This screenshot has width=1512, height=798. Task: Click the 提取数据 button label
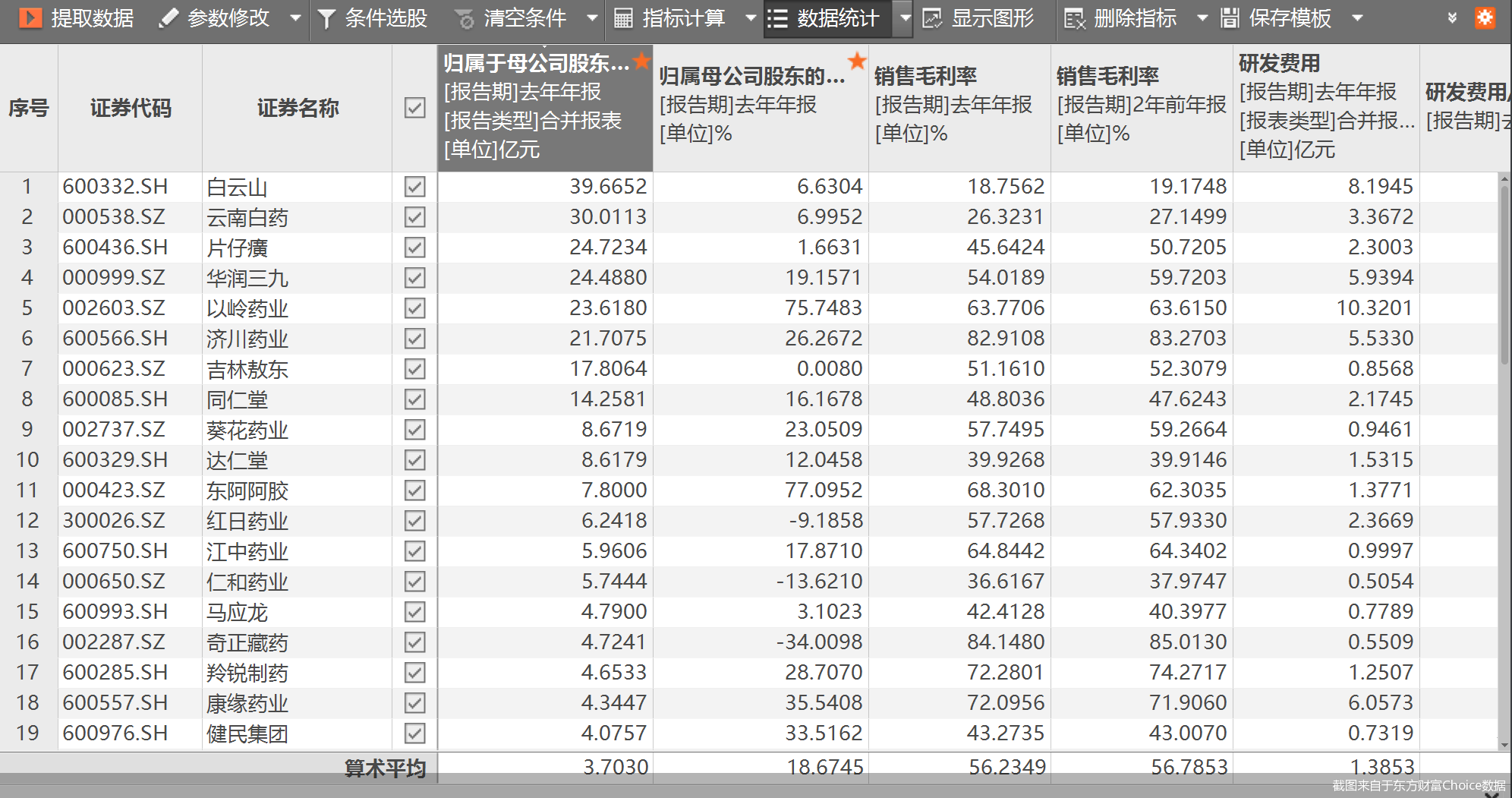tap(93, 18)
